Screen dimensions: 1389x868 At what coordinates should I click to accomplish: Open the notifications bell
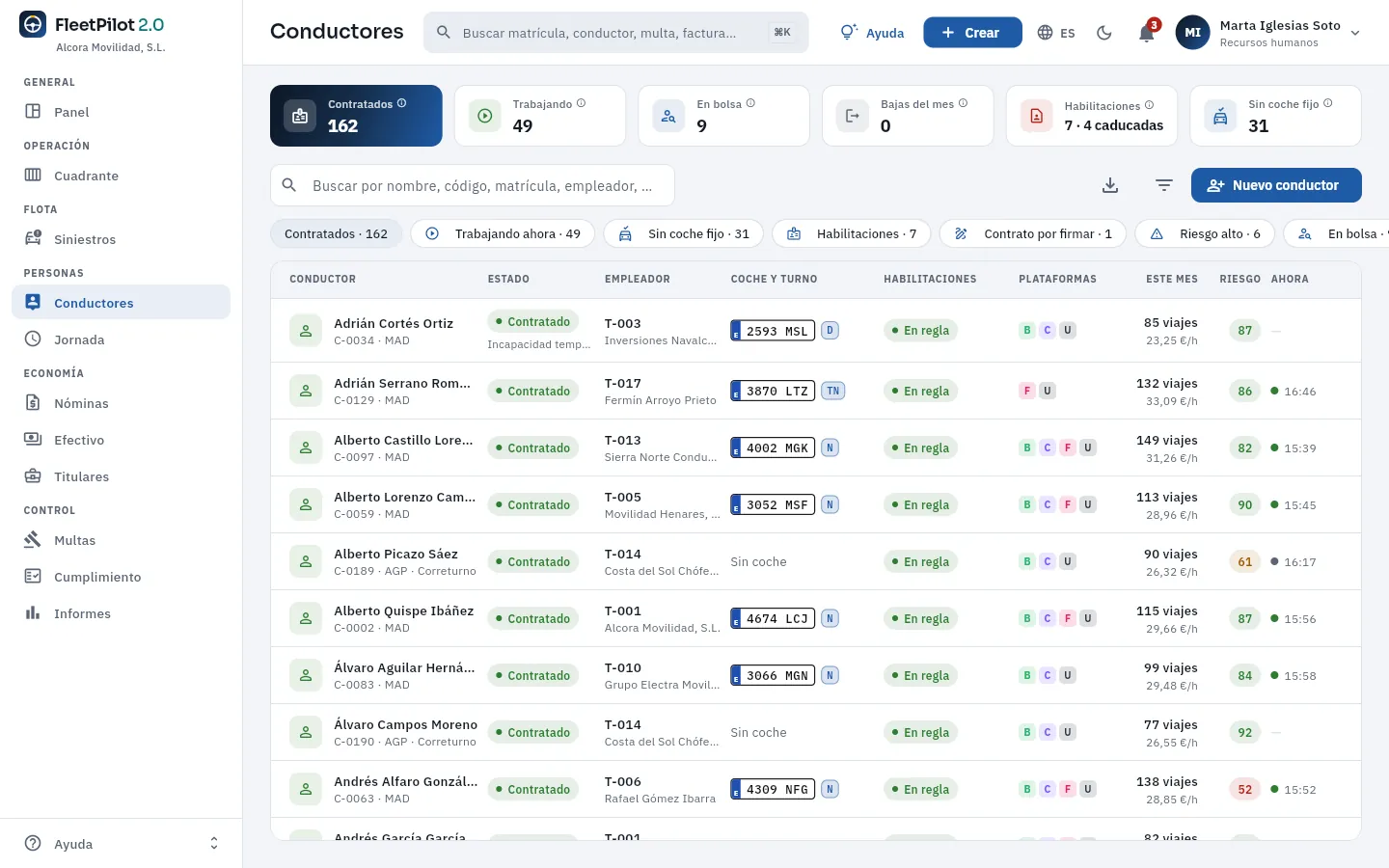tap(1147, 33)
